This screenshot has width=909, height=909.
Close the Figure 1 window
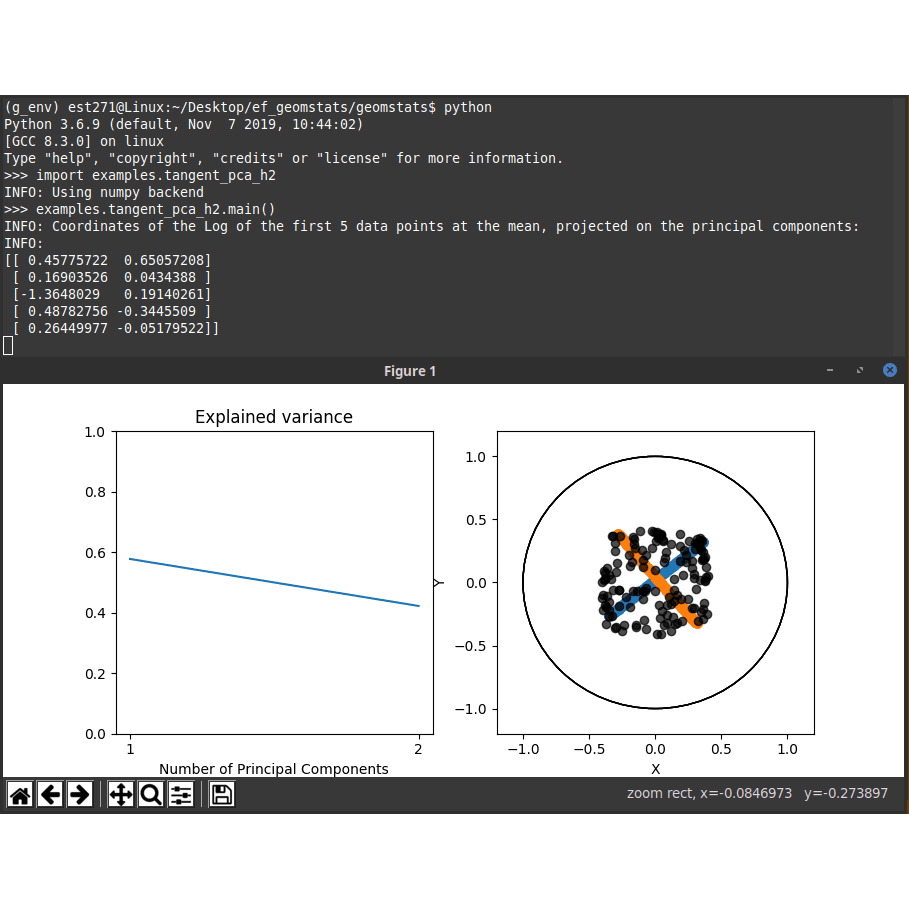tap(889, 370)
